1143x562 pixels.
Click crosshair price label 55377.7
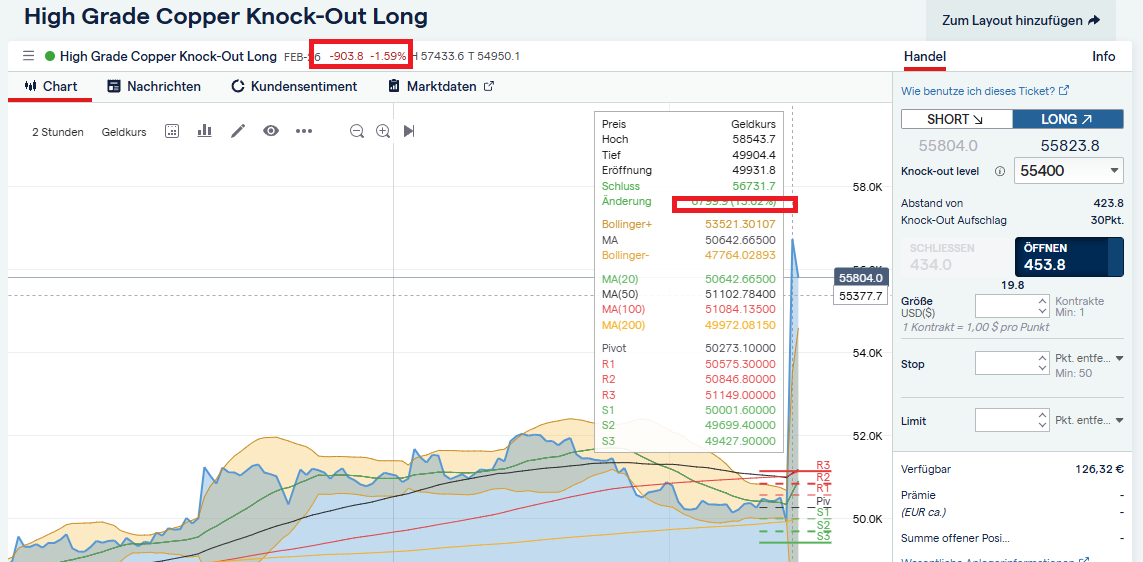(861, 296)
